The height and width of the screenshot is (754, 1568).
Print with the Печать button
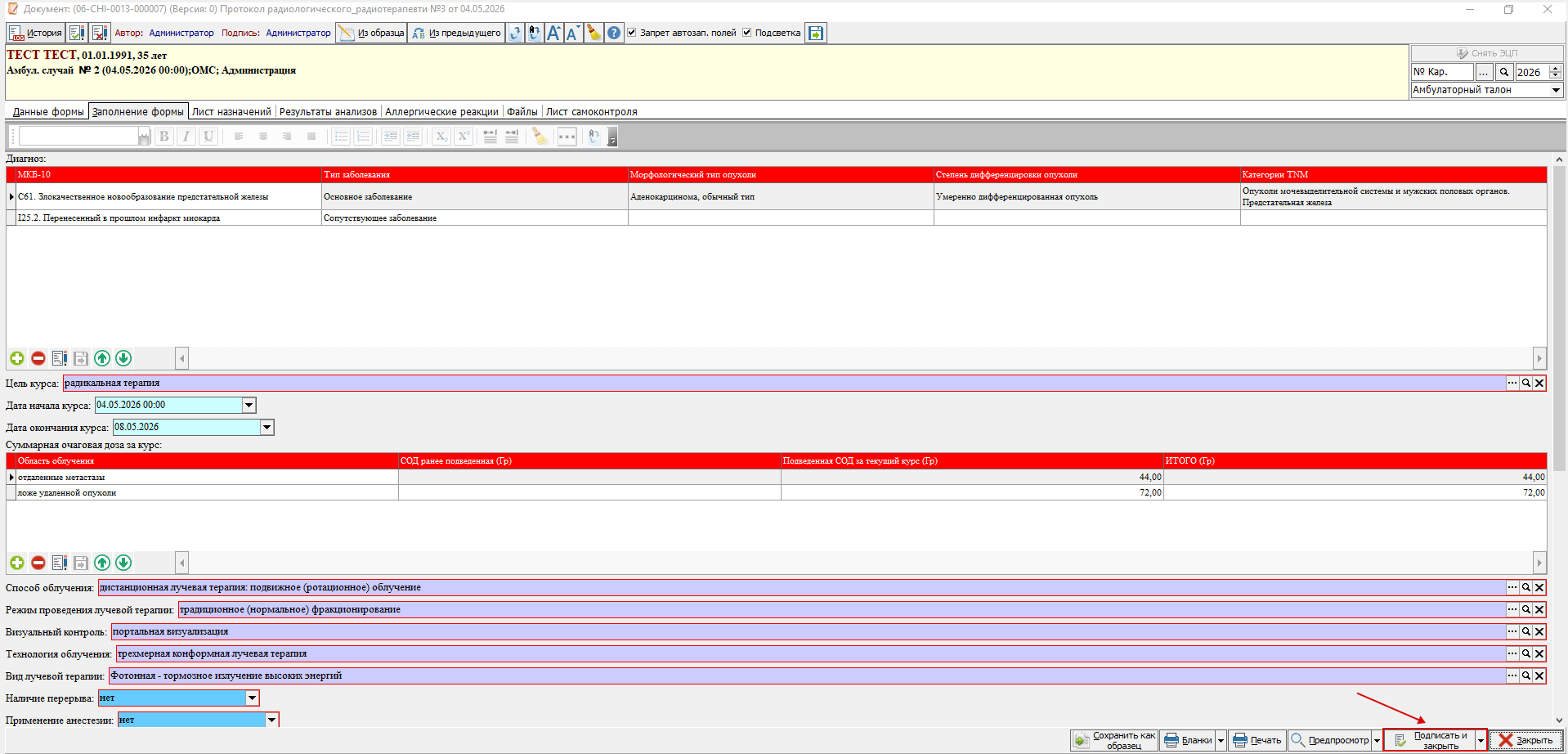1257,740
